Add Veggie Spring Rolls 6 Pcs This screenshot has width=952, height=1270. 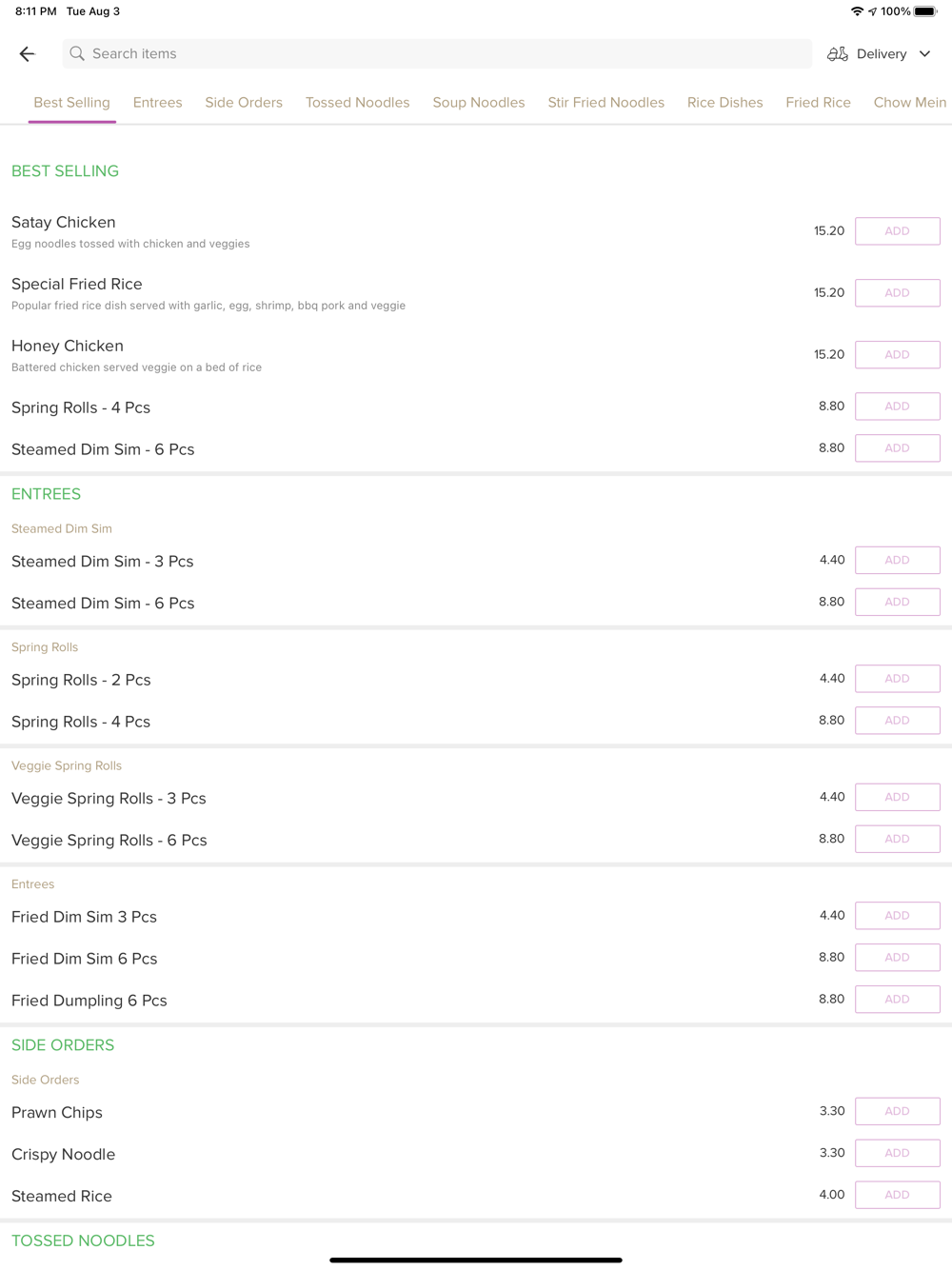point(897,839)
